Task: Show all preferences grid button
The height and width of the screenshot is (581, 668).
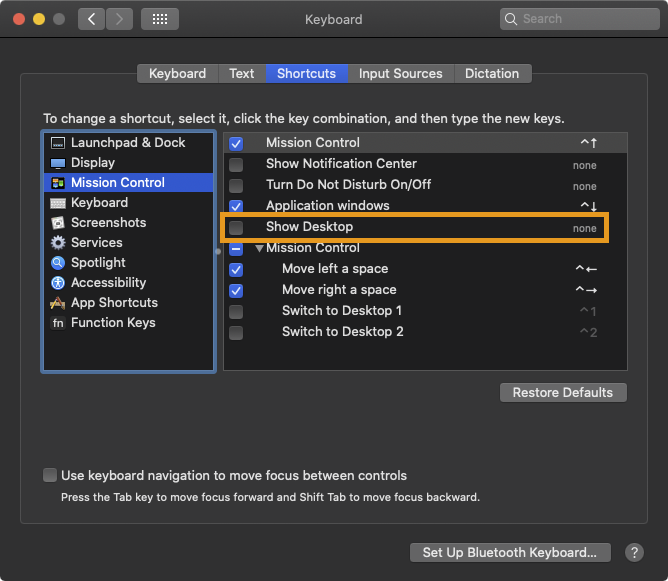Action: coord(160,19)
